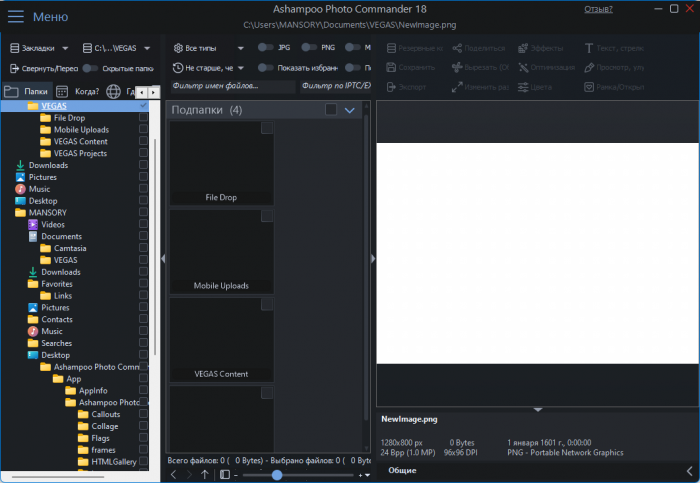700x483 pixels.
Task: Click the NewImage.png file name label
Action: click(409, 419)
